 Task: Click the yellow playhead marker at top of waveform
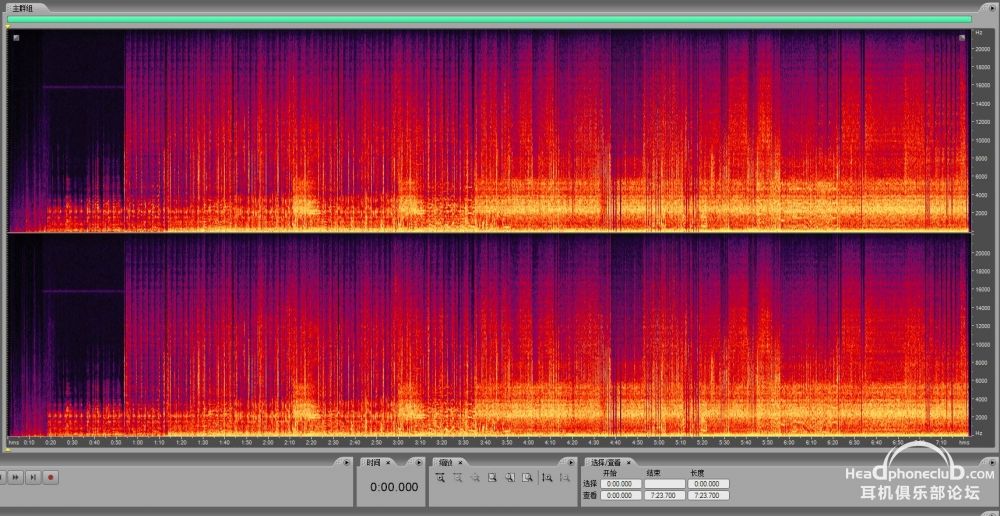8,26
